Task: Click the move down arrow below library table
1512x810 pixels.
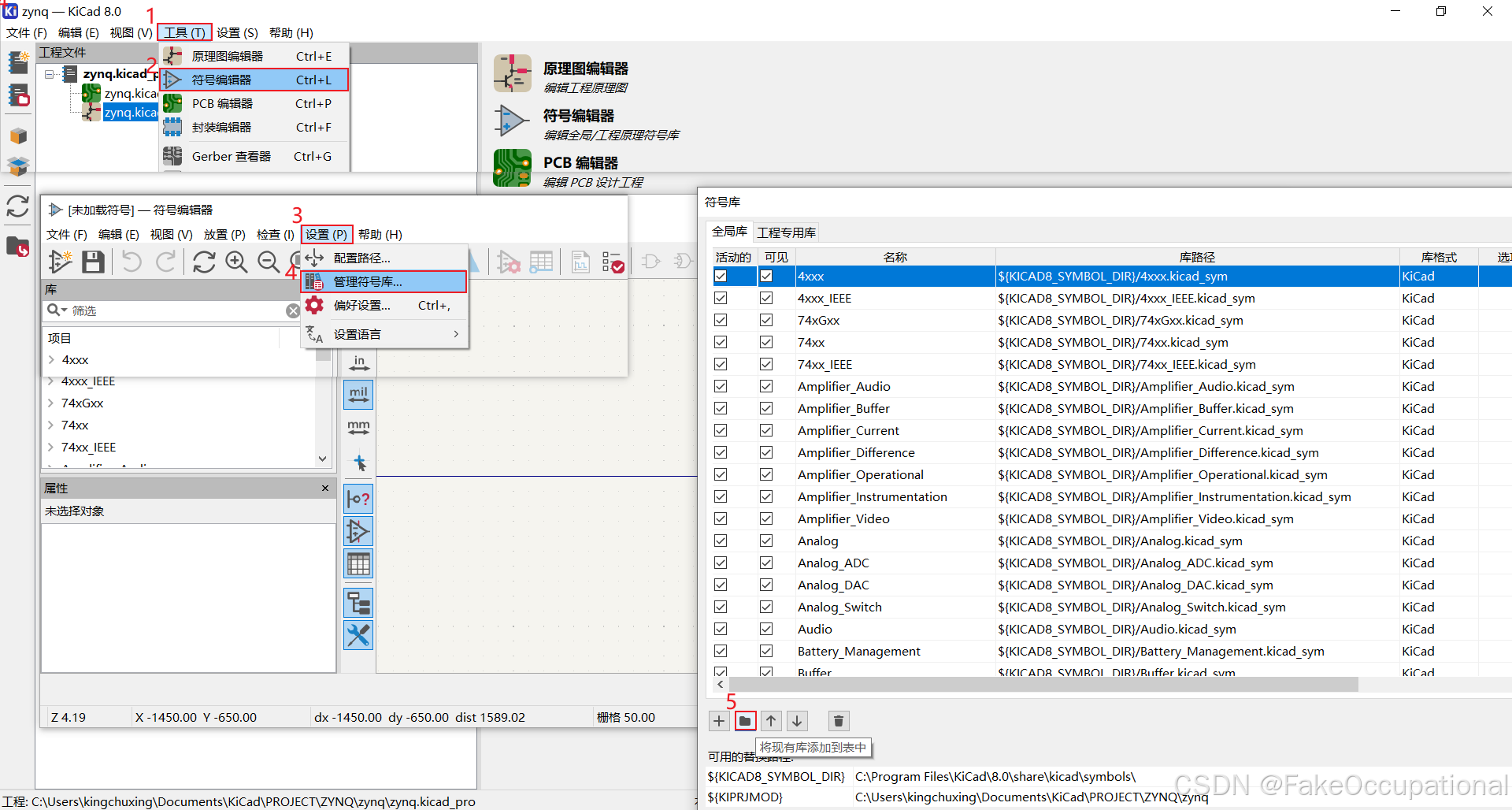Action: tap(797, 721)
